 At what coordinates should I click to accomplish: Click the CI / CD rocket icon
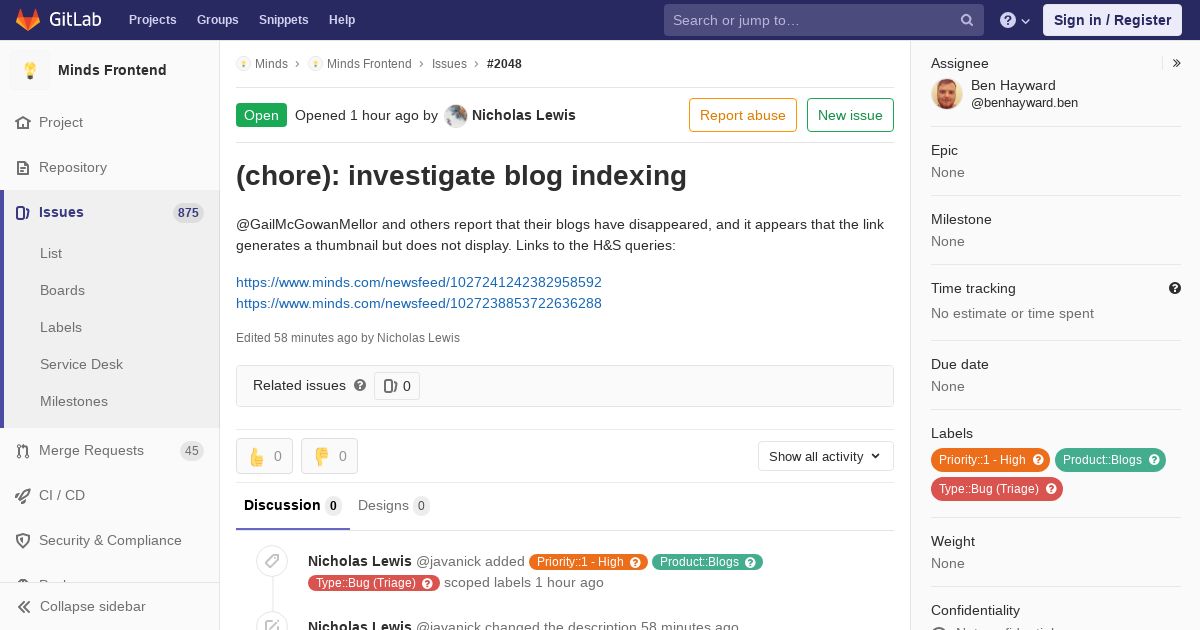point(23,496)
